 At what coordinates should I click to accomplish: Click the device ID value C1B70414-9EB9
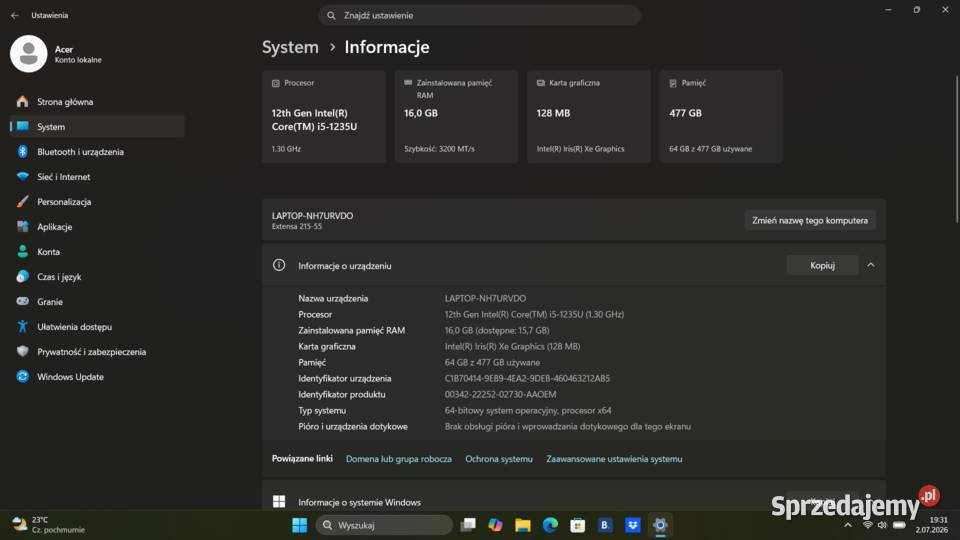click(527, 378)
